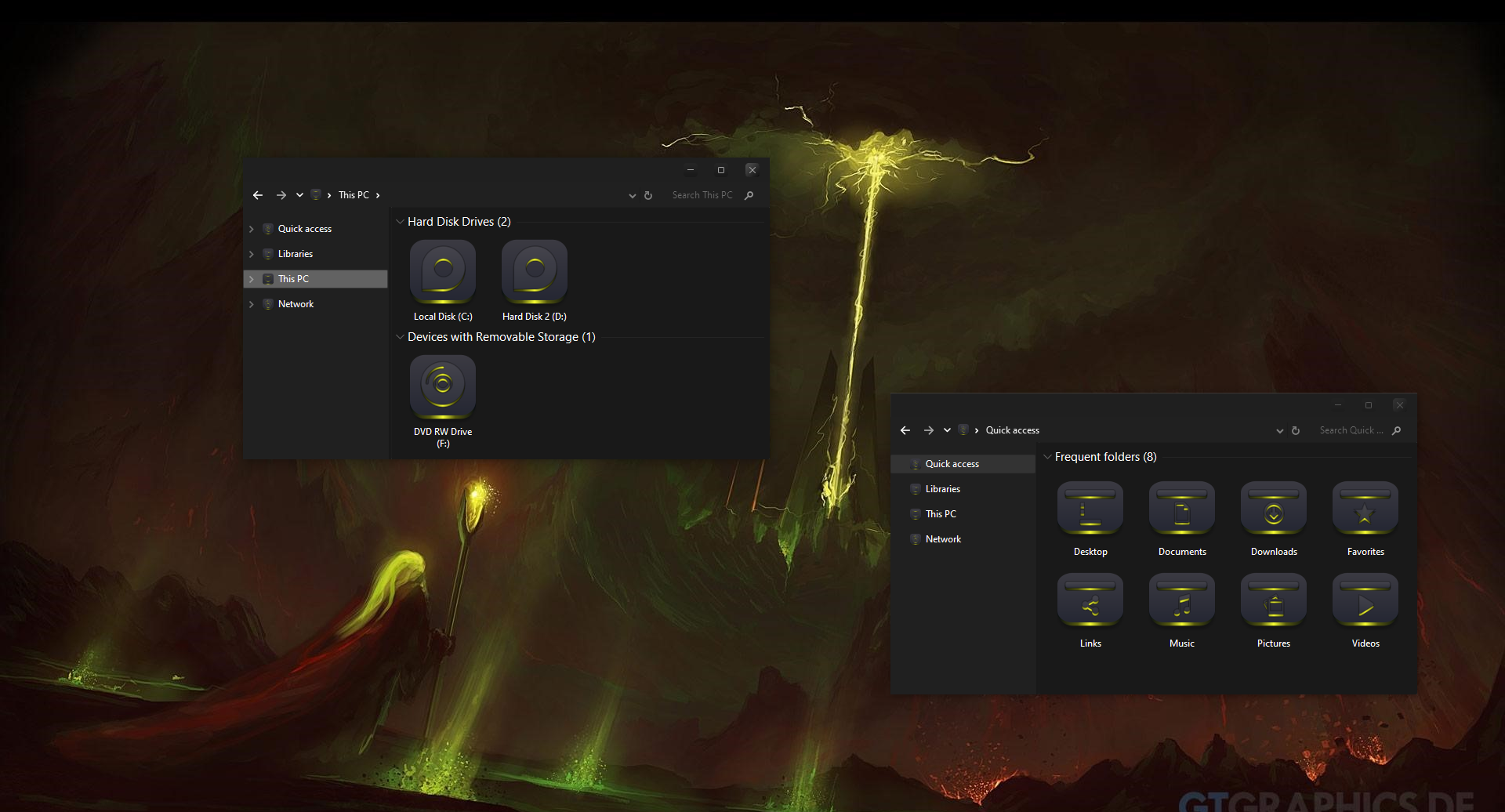Click the address bar icon in Quick access window
Image resolution: width=1505 pixels, height=812 pixels.
coord(963,430)
